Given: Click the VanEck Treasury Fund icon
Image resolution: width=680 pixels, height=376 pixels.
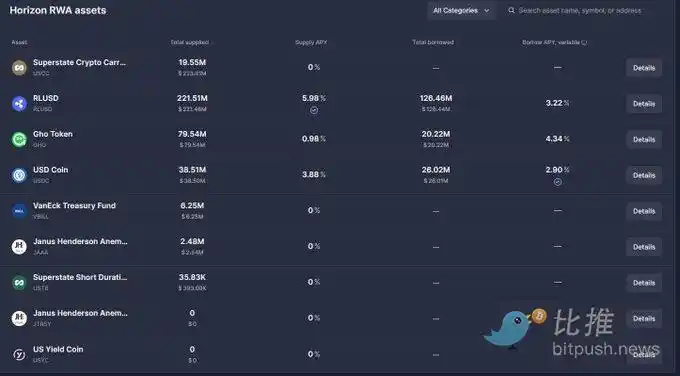Looking at the screenshot, I should [x=19, y=211].
